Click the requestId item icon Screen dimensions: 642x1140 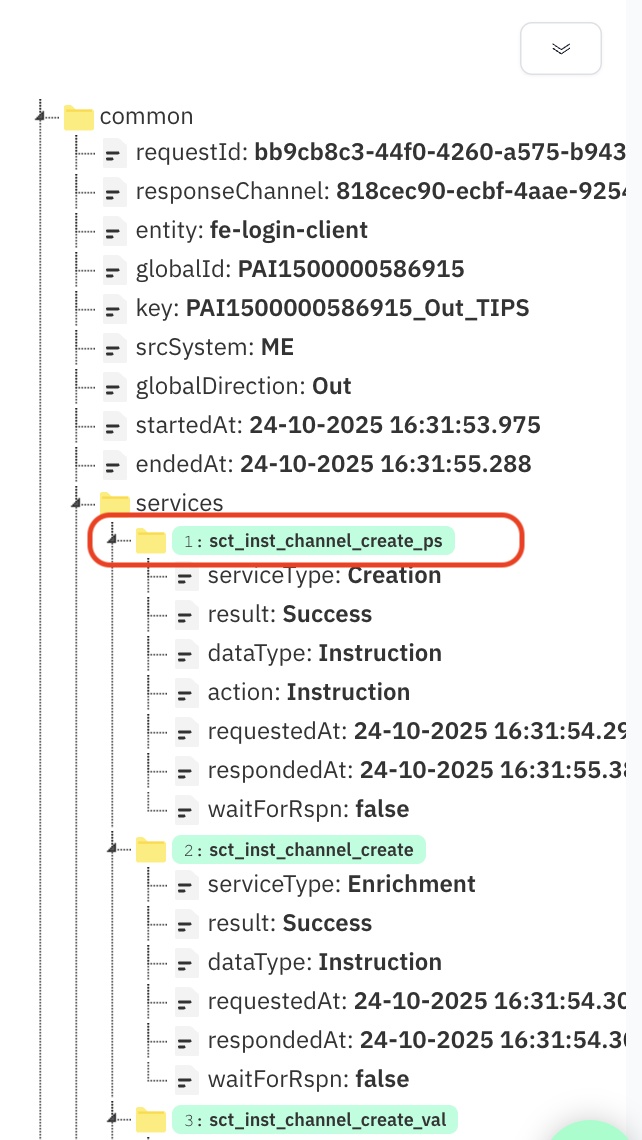tap(115, 153)
